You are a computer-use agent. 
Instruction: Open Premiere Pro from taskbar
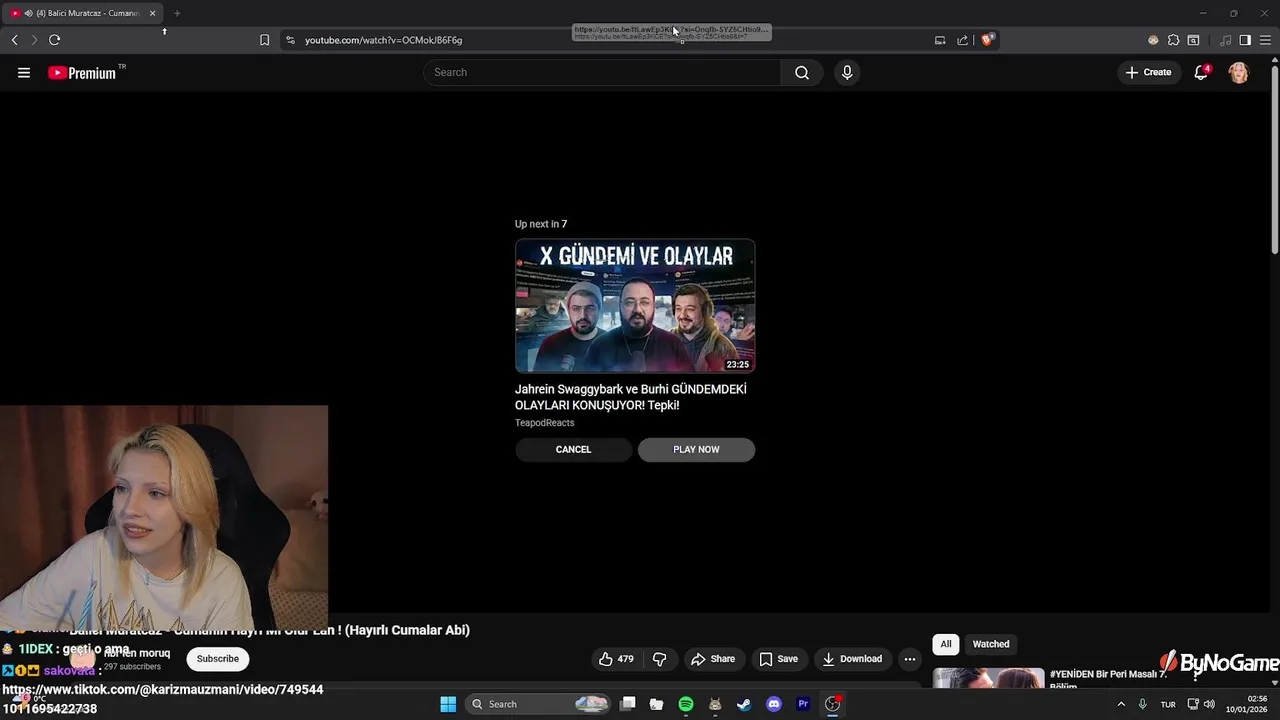(x=803, y=704)
